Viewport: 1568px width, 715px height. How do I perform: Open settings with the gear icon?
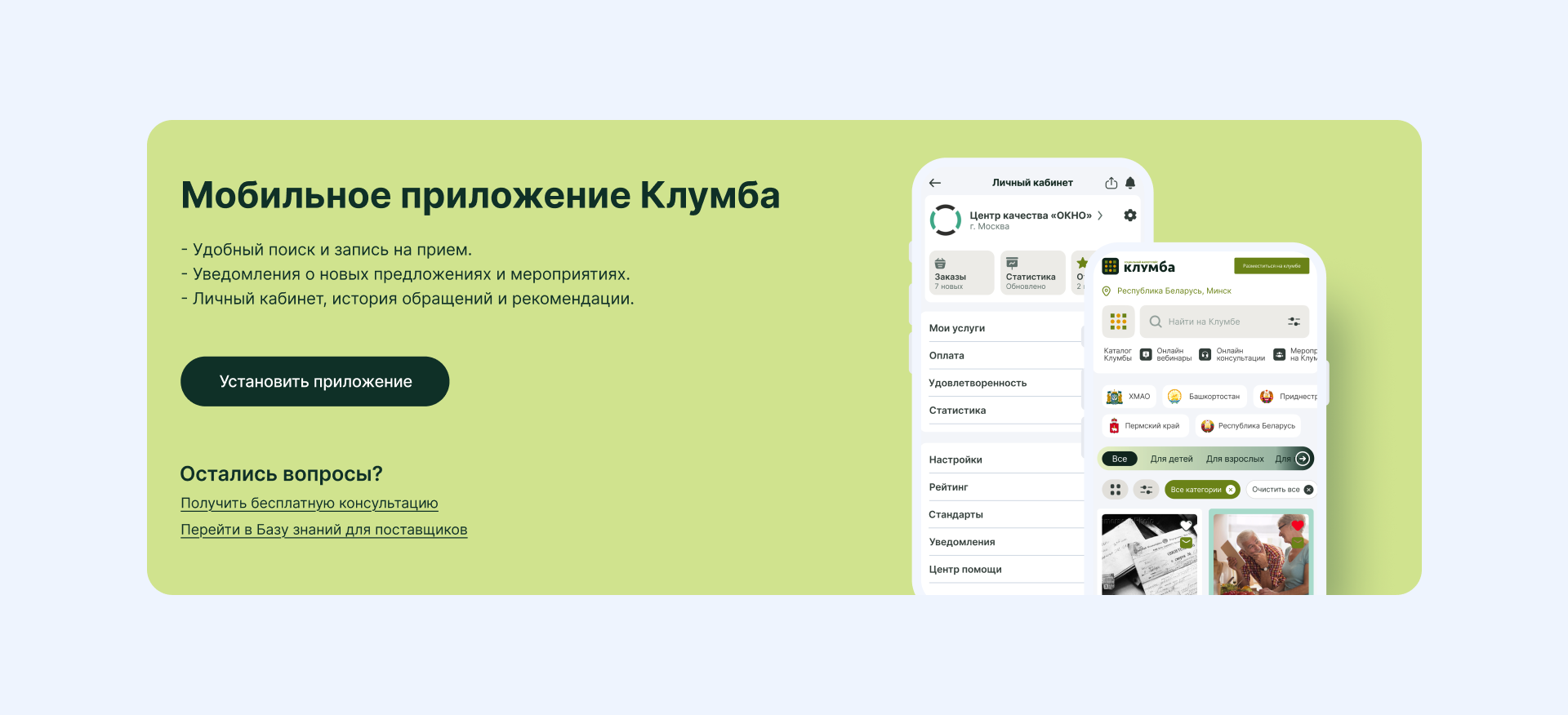pyautogui.click(x=1130, y=215)
